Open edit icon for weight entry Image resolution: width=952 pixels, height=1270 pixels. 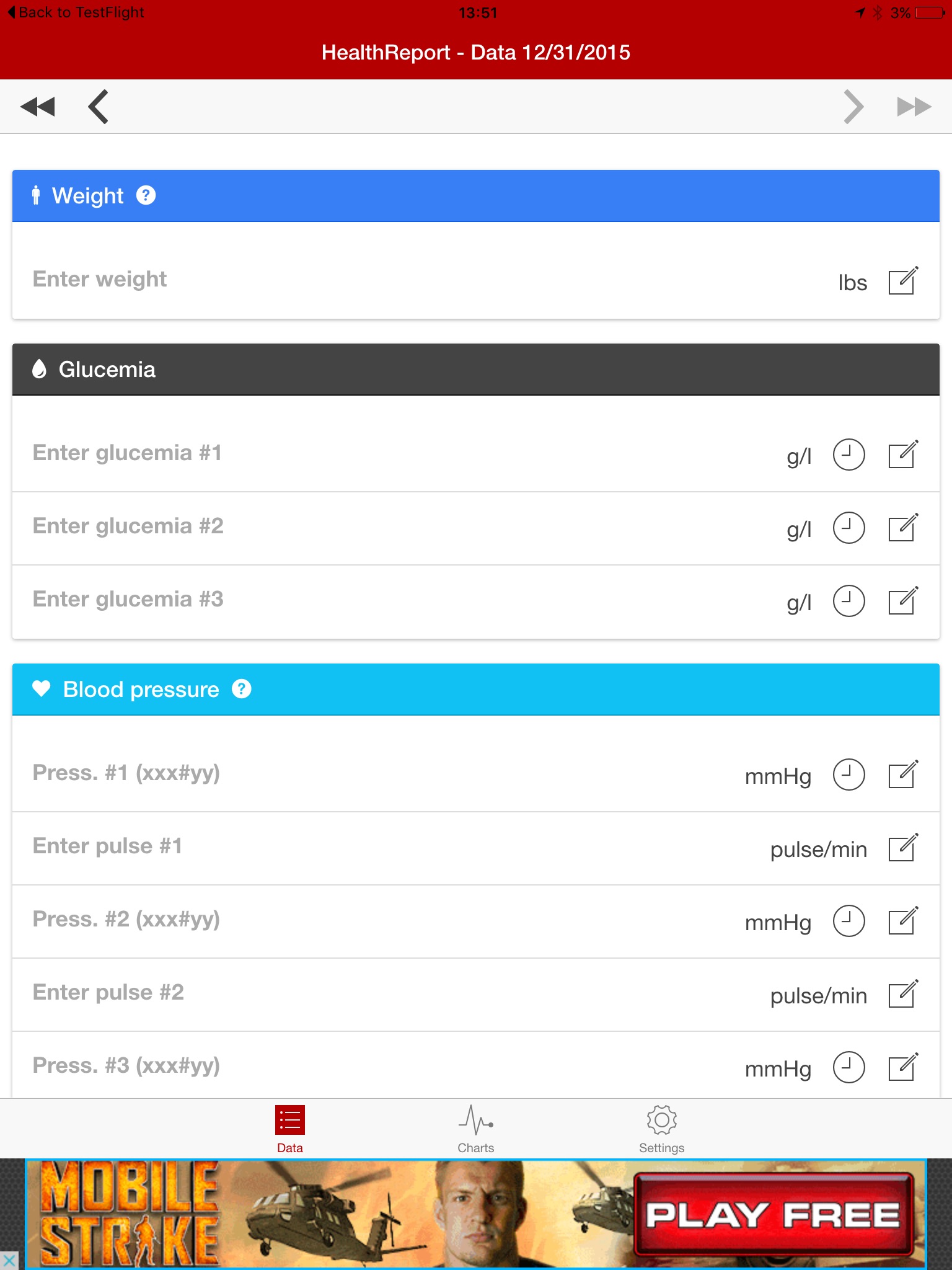[902, 281]
